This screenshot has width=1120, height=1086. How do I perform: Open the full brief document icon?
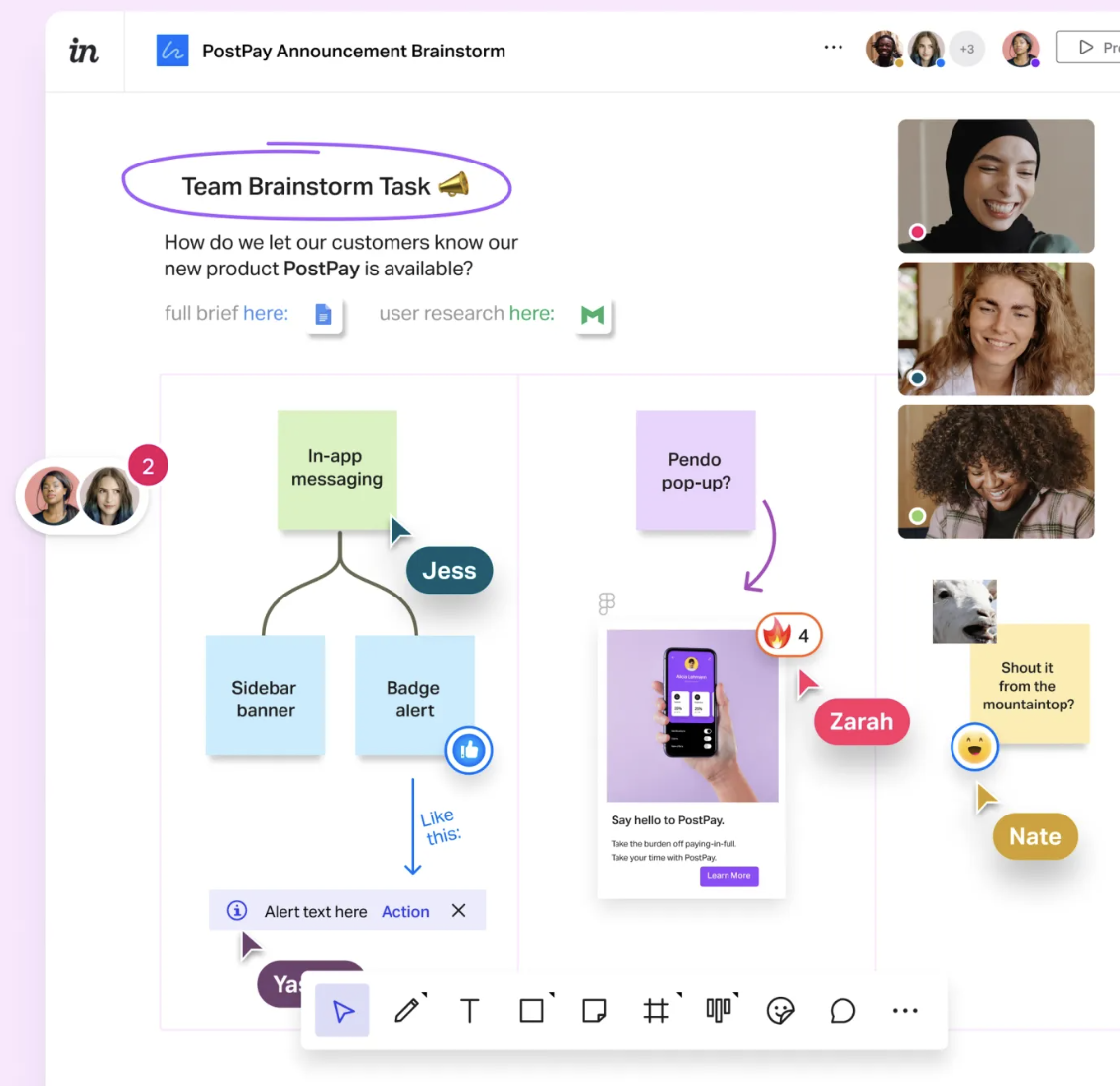coord(323,314)
